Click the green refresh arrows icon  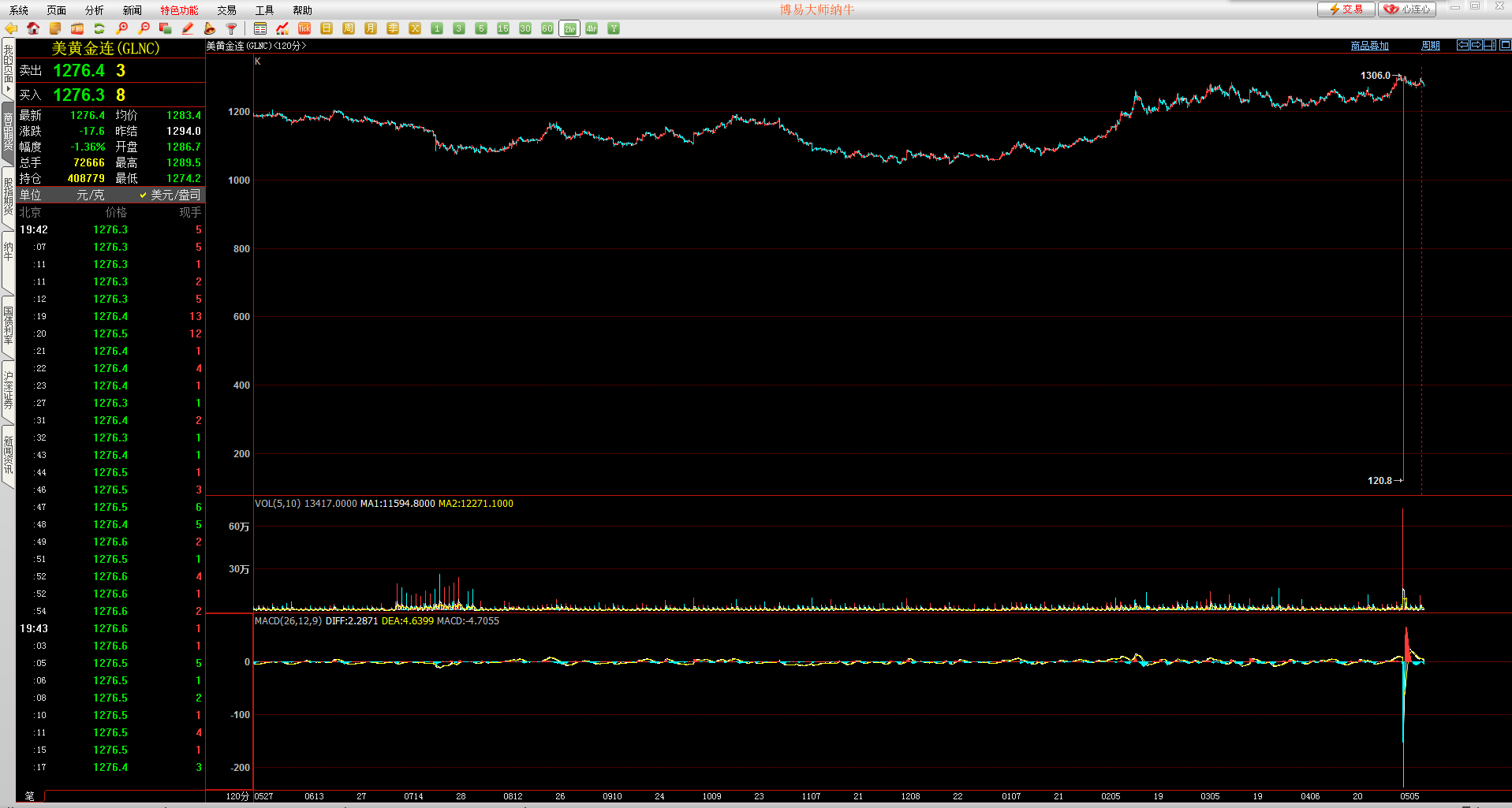pyautogui.click(x=99, y=28)
